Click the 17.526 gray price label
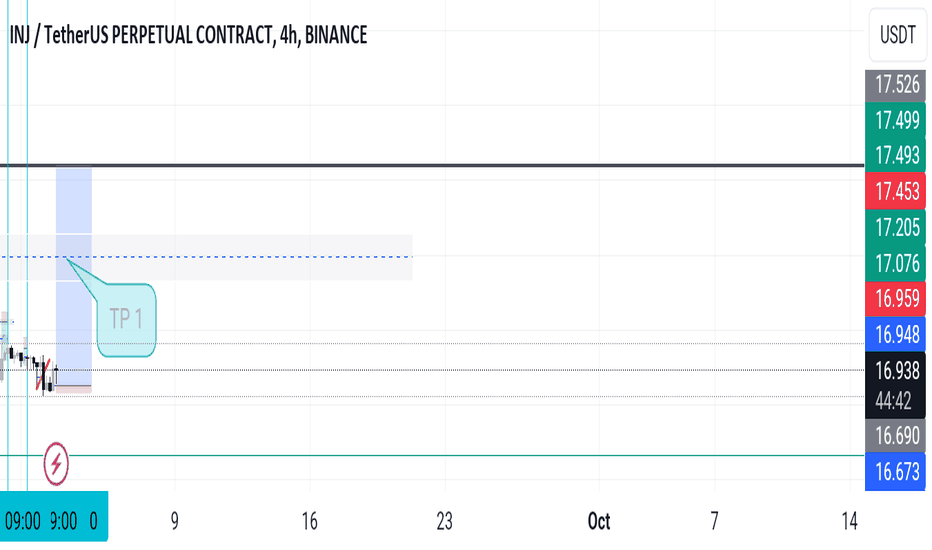Viewport: 932px width, 550px height. [895, 85]
